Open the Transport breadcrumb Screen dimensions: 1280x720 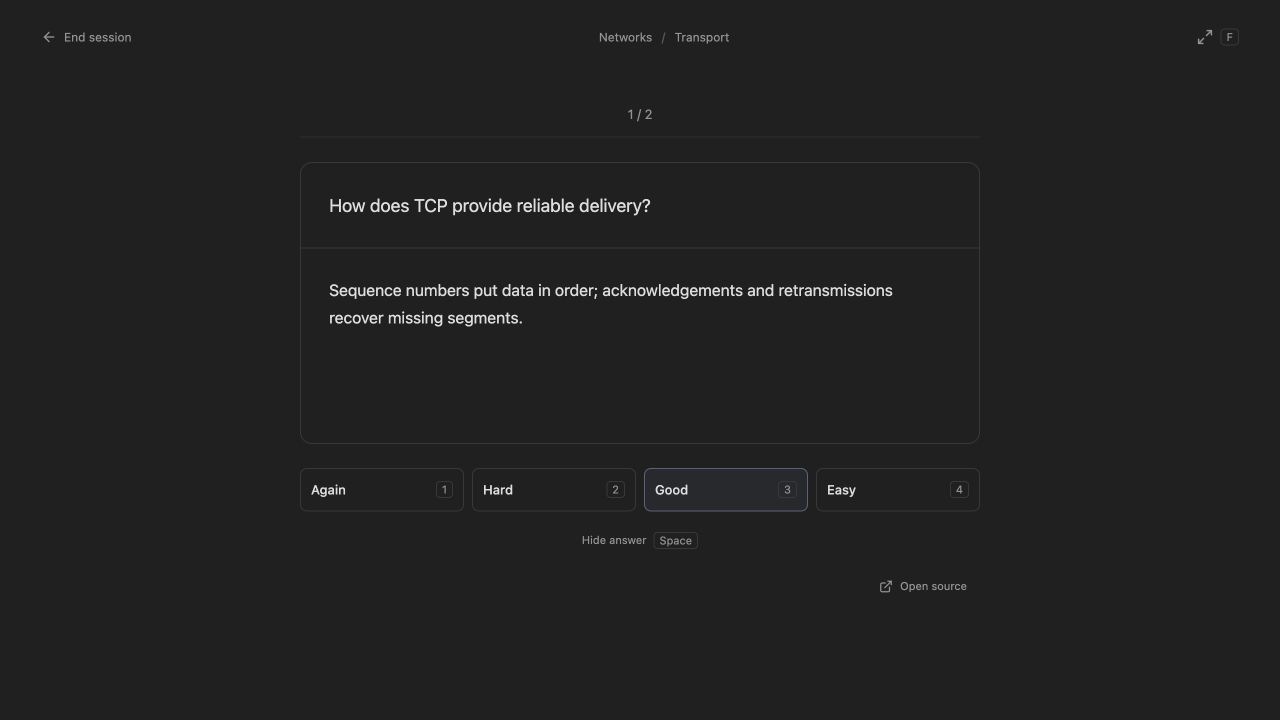coord(702,37)
